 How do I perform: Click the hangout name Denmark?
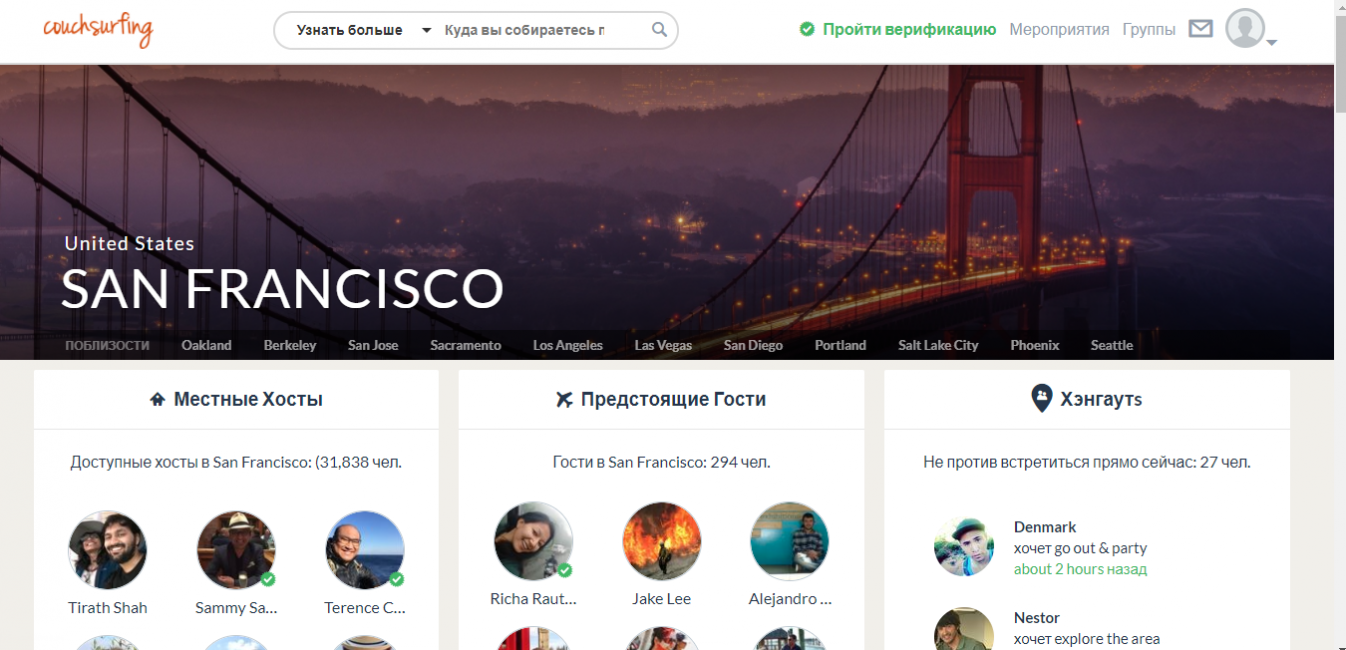[x=1045, y=527]
